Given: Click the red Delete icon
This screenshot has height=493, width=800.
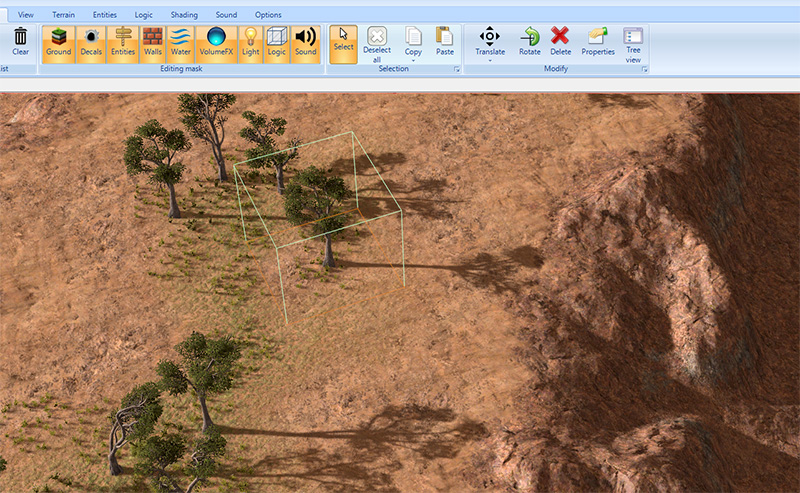Looking at the screenshot, I should pyautogui.click(x=560, y=36).
